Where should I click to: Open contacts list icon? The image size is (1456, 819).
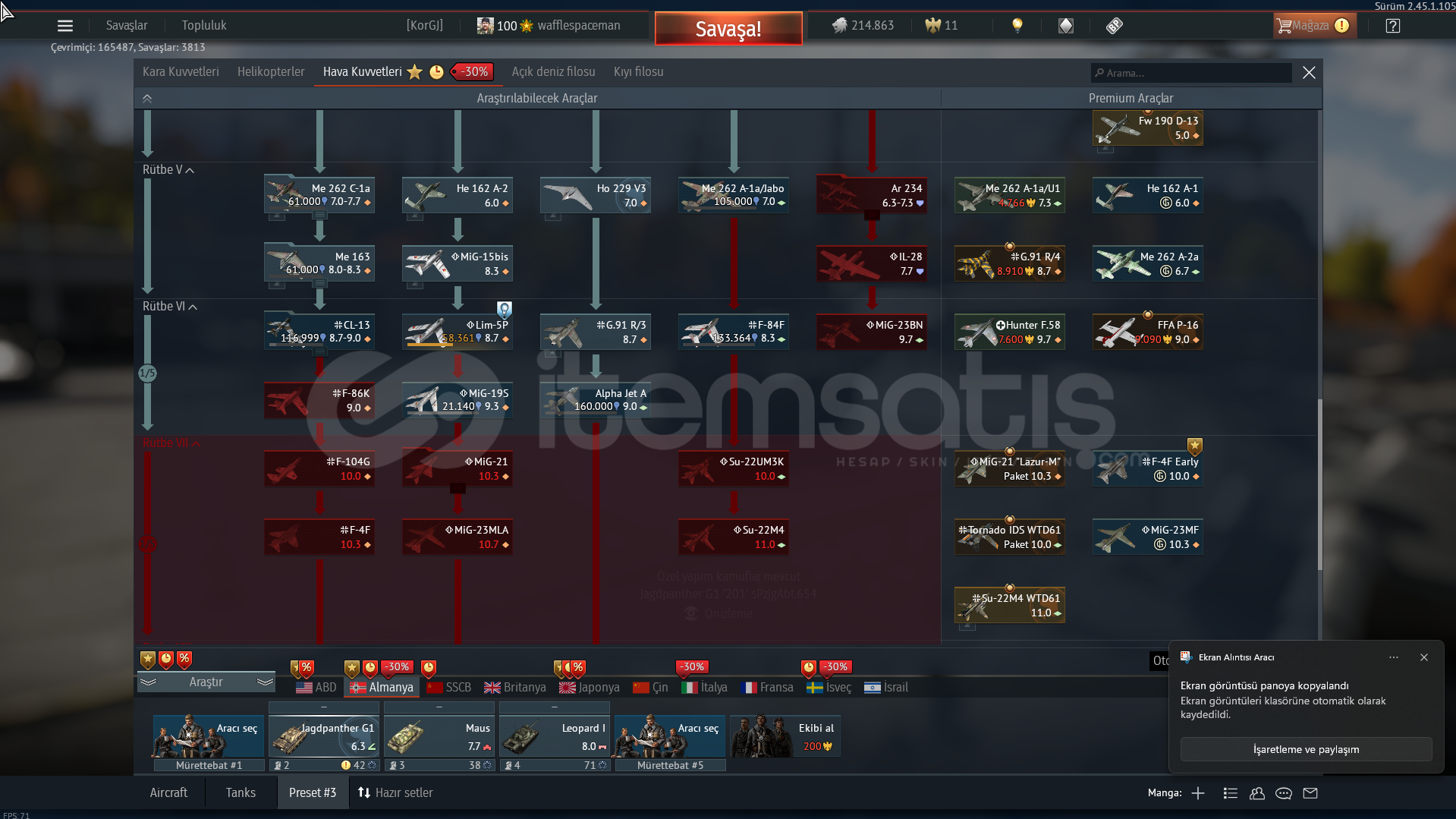1231,793
